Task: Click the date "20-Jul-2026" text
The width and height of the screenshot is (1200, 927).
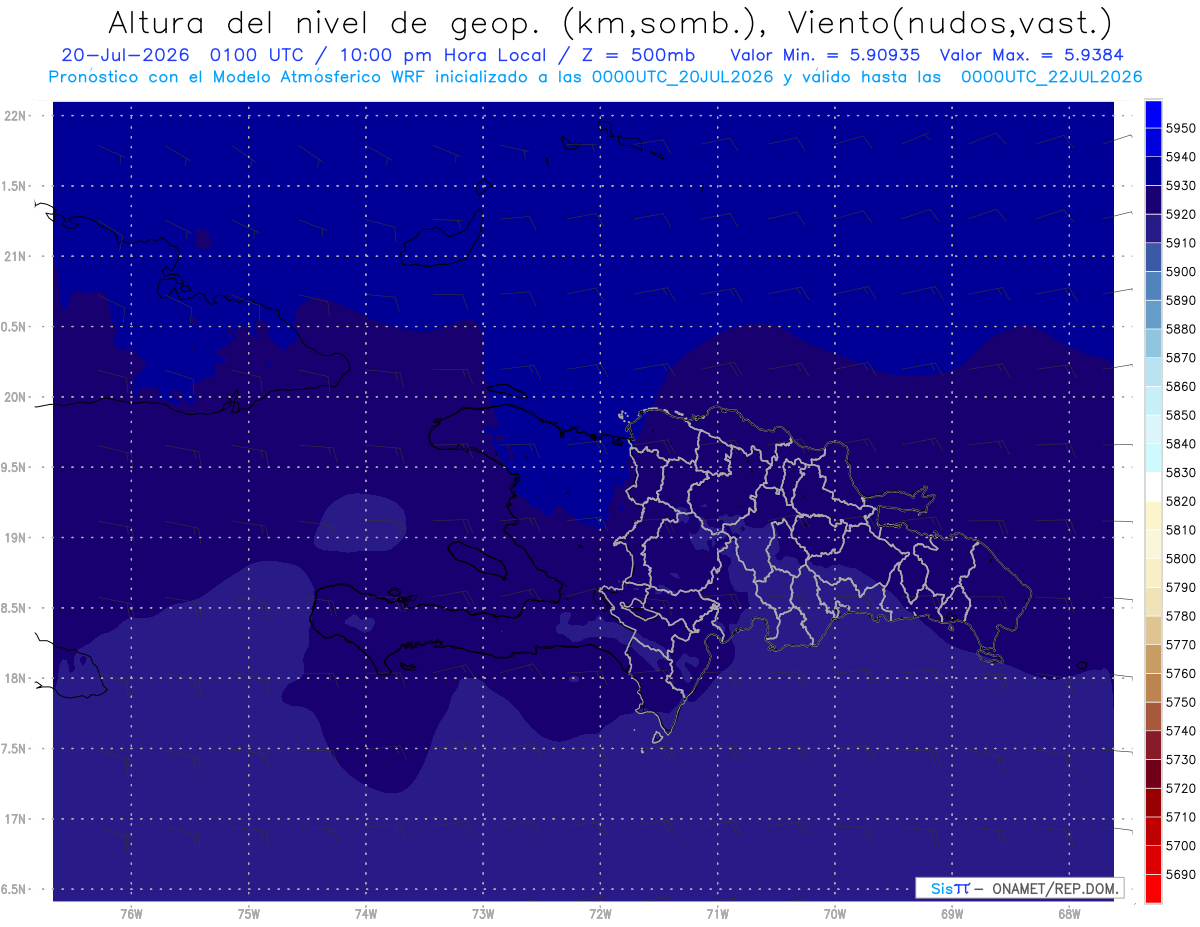Action: point(125,55)
